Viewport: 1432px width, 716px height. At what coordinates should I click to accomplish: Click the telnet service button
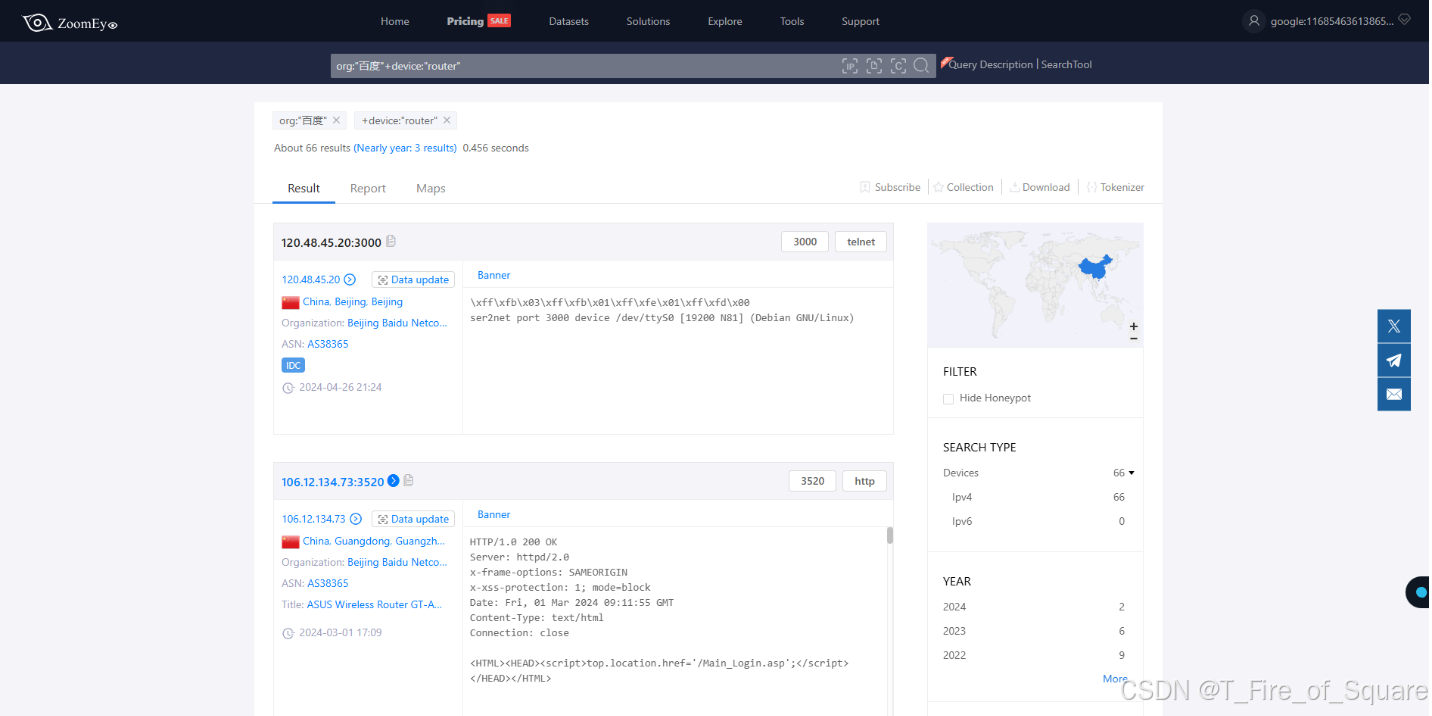pyautogui.click(x=861, y=242)
